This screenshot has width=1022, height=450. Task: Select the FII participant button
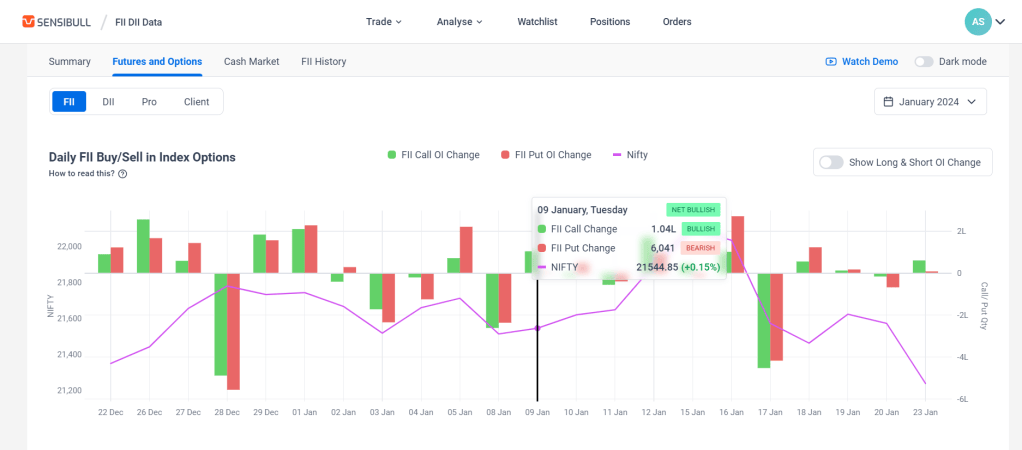[x=69, y=102]
